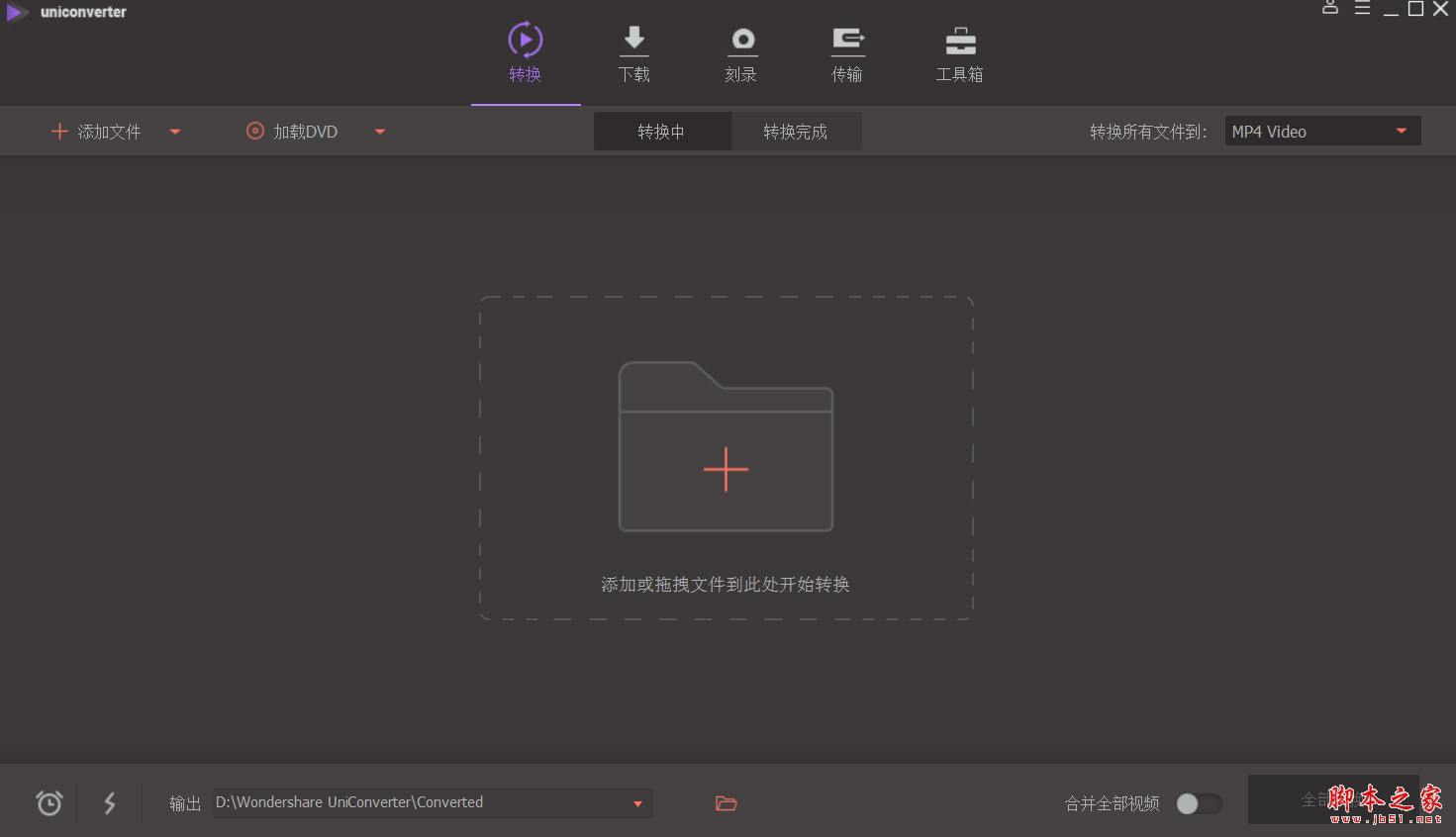The image size is (1456, 837).
Task: Open the high-speed conversion lightning icon
Action: click(x=109, y=802)
